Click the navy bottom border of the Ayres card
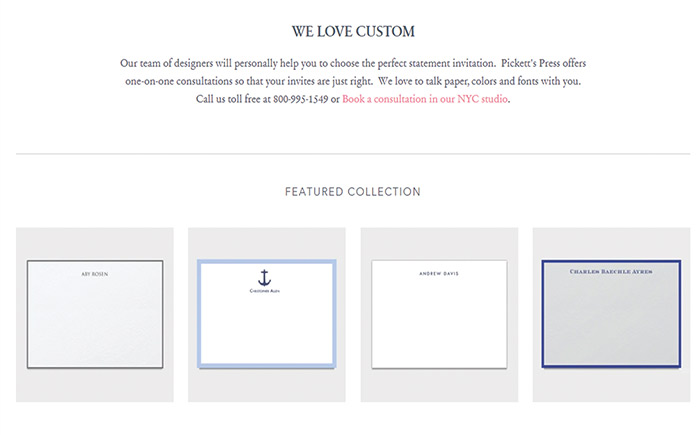700x435 pixels. coord(611,366)
